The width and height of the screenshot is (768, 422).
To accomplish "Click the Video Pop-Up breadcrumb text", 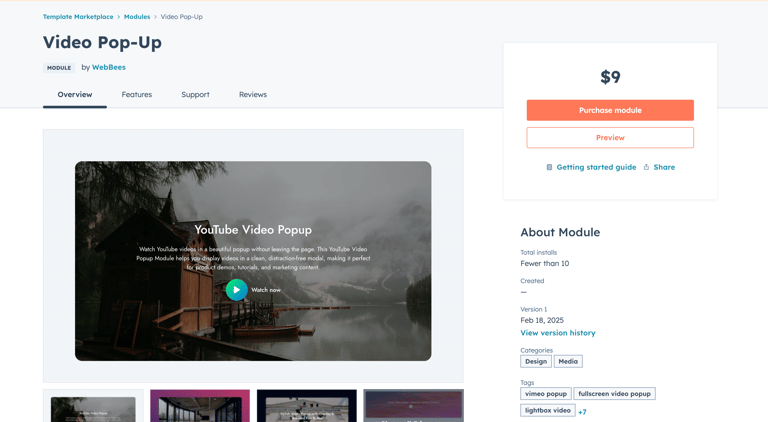I will click(182, 17).
